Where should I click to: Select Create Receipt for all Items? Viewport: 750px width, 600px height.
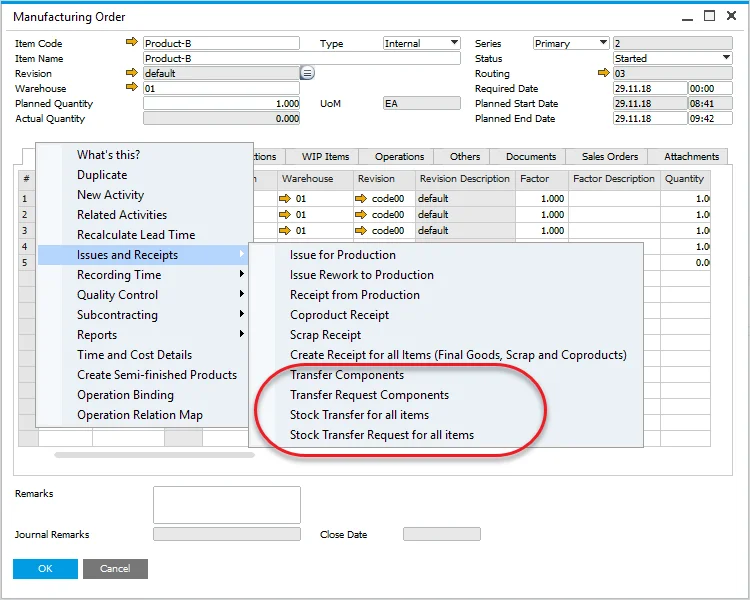(458, 355)
